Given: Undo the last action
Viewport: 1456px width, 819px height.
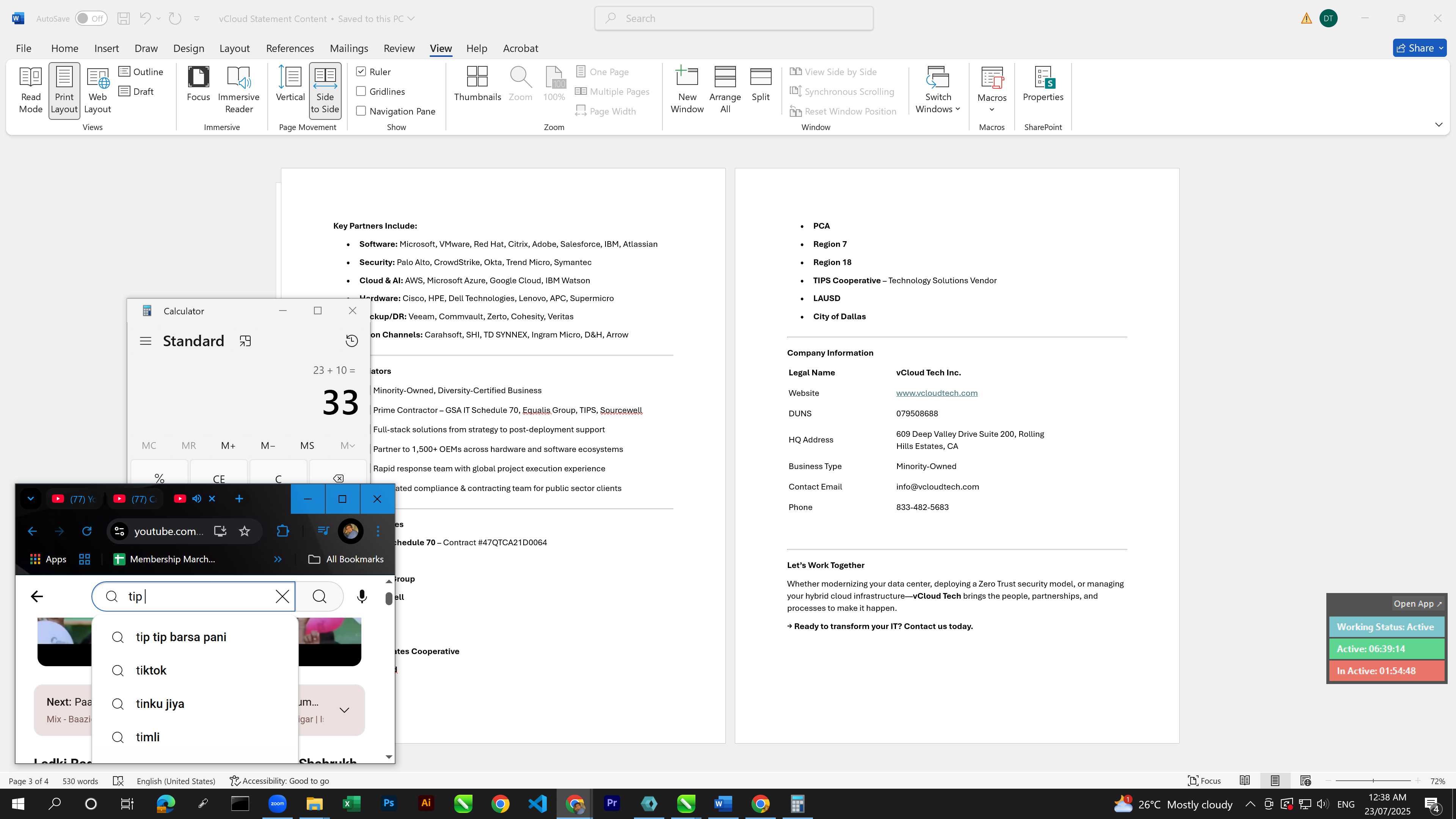Looking at the screenshot, I should [145, 19].
